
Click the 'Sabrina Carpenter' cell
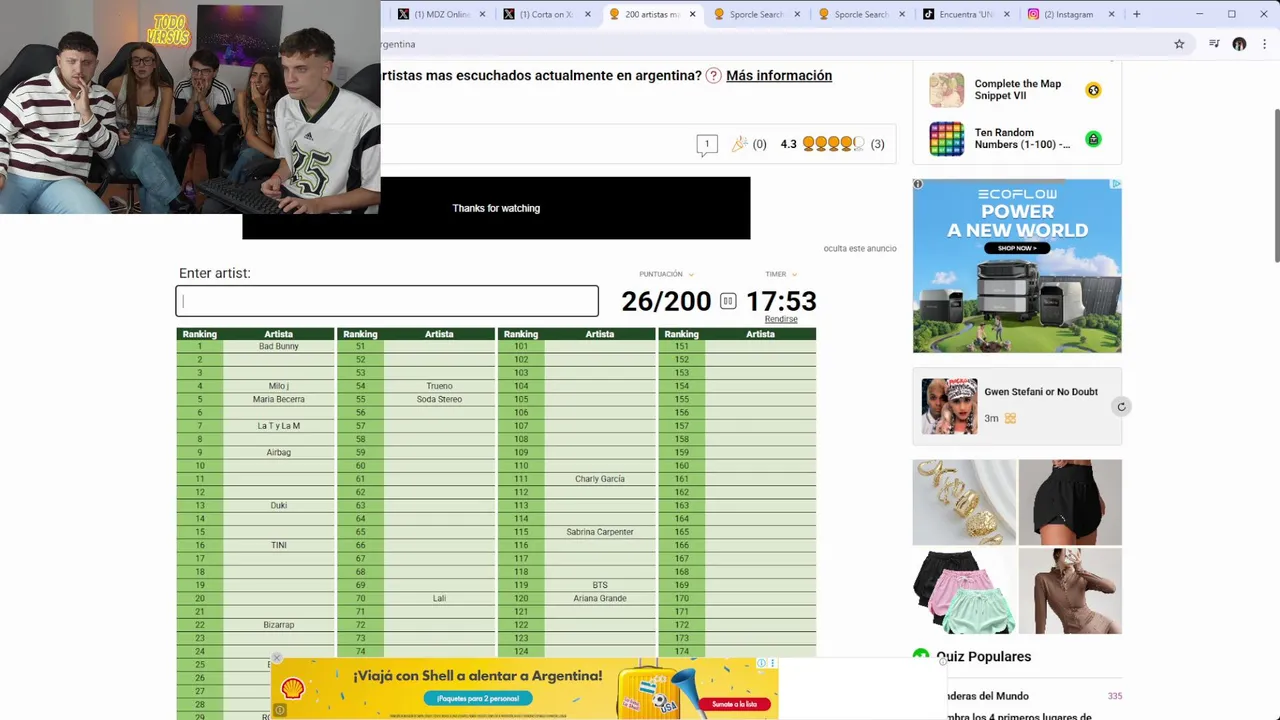(600, 532)
